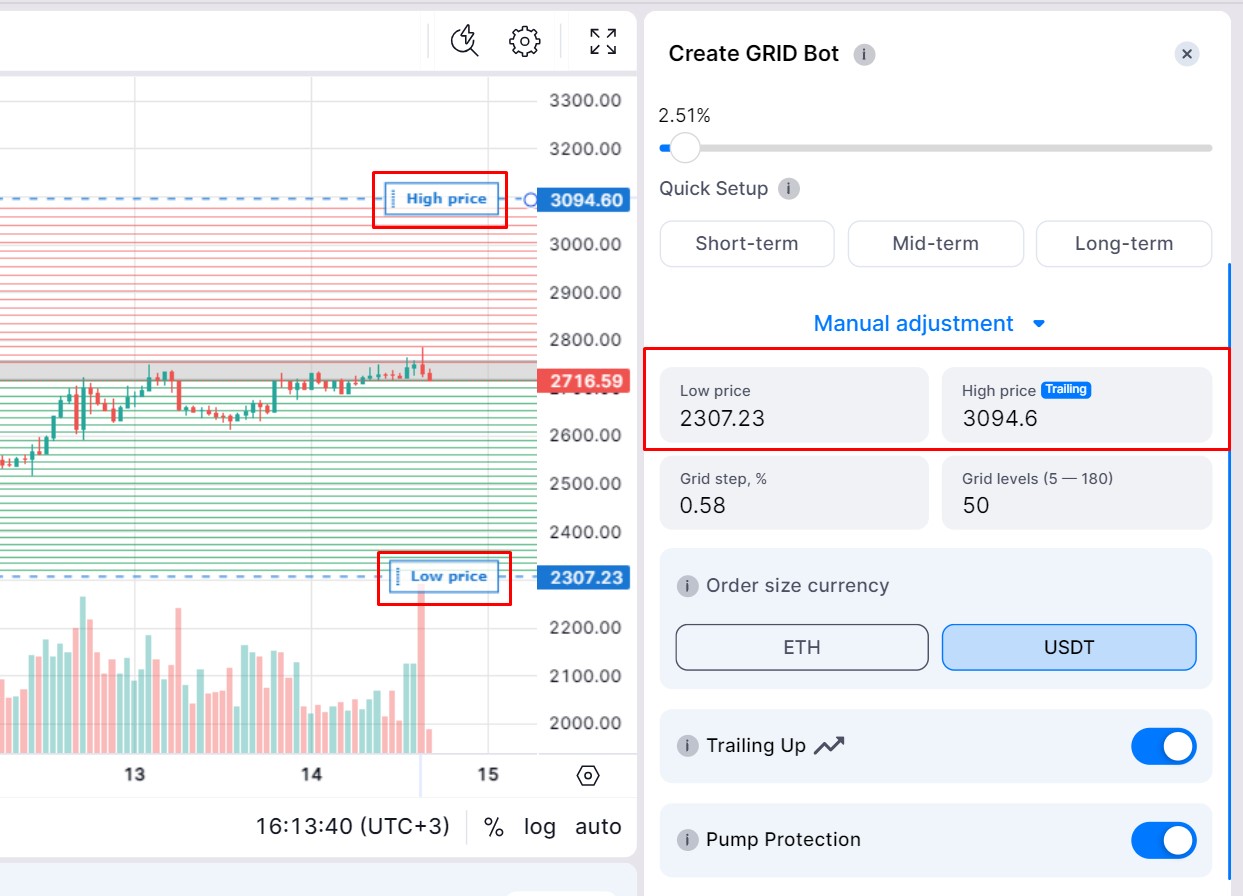Click the Pump Protection info icon
Image resolution: width=1243 pixels, height=896 pixels.
pyautogui.click(x=687, y=840)
